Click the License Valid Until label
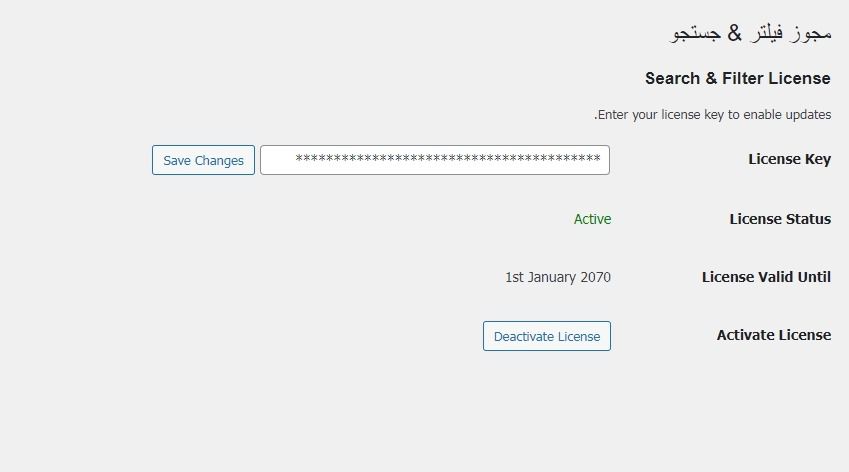 tap(766, 277)
